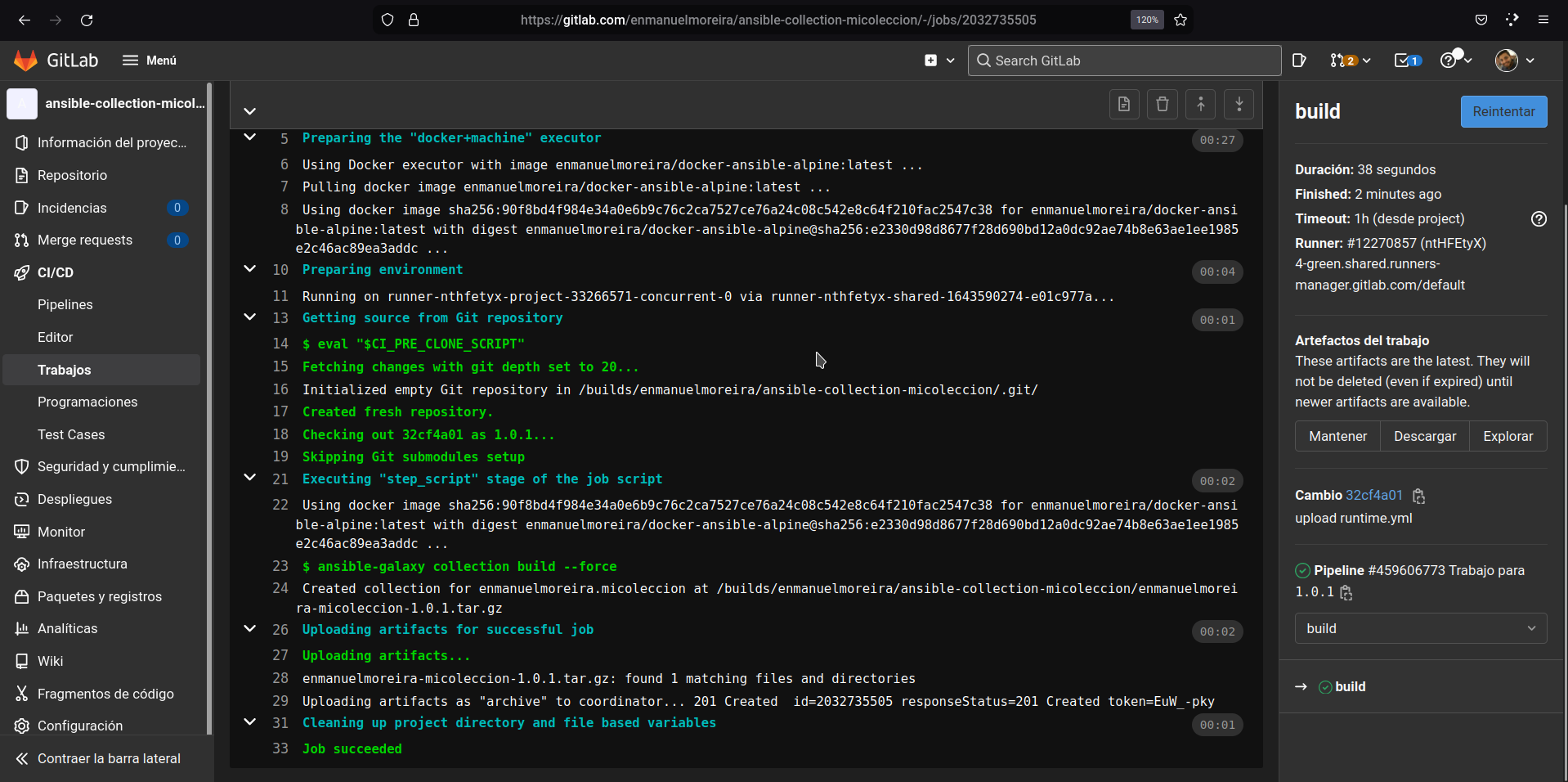The height and width of the screenshot is (782, 1568).
Task: Collapse sidebar via Contraer la barra lateral
Action: pos(106,758)
